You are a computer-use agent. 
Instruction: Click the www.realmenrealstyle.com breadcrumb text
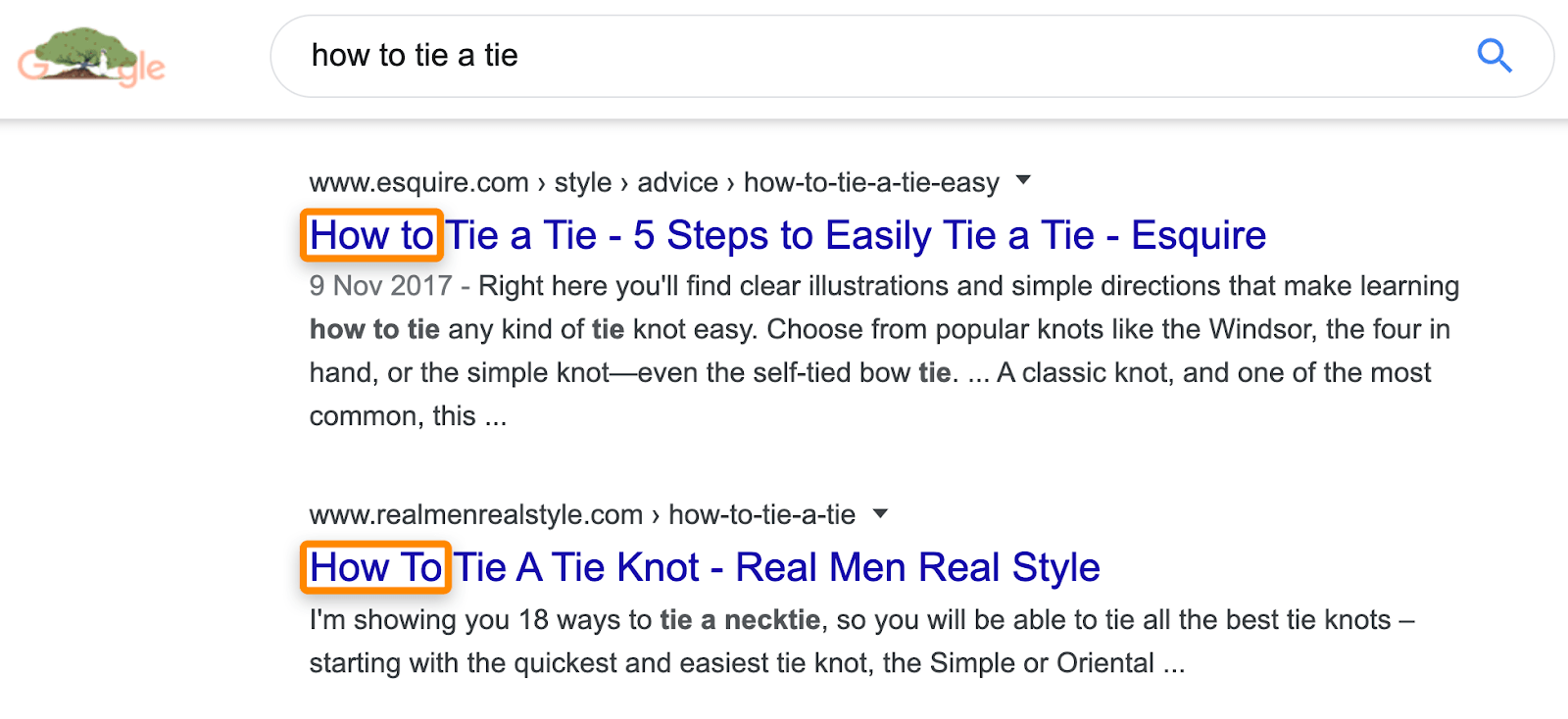475,513
